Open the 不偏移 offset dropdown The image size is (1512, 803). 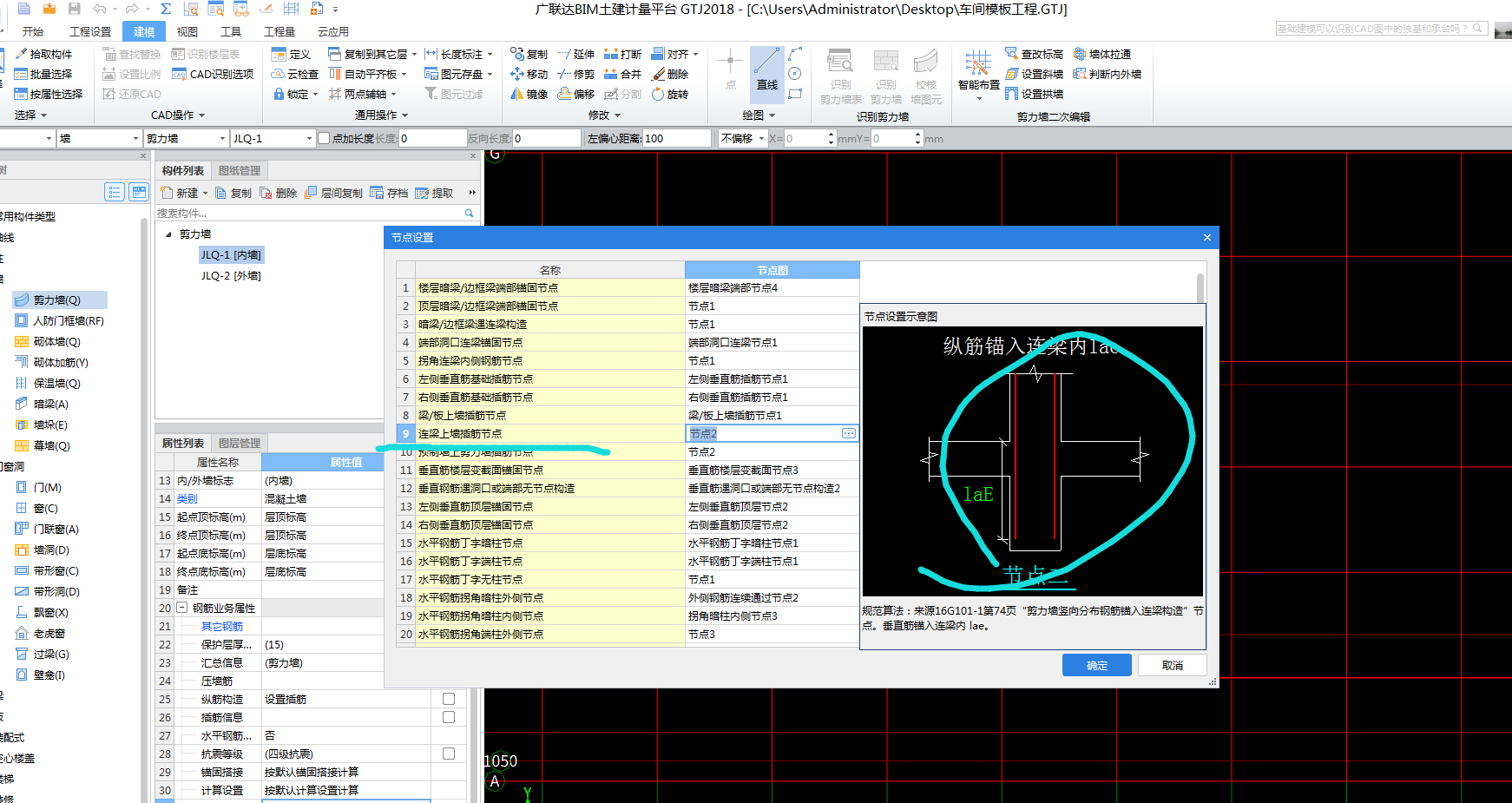click(762, 138)
